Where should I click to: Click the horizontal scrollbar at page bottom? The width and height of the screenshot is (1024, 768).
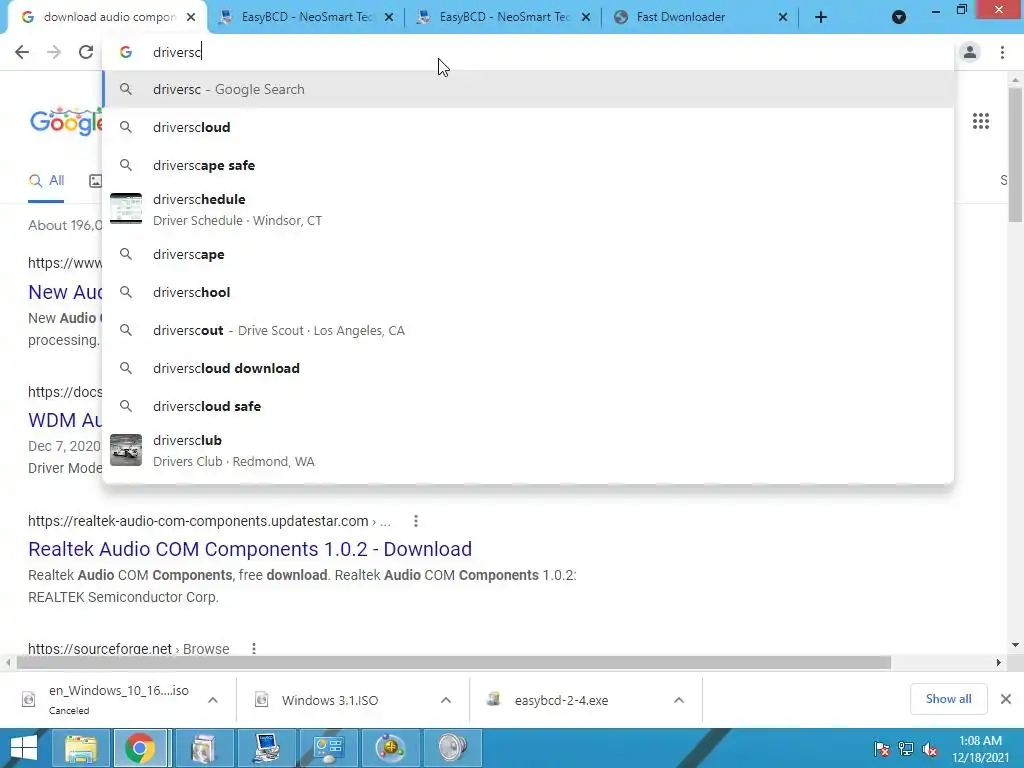click(x=453, y=663)
